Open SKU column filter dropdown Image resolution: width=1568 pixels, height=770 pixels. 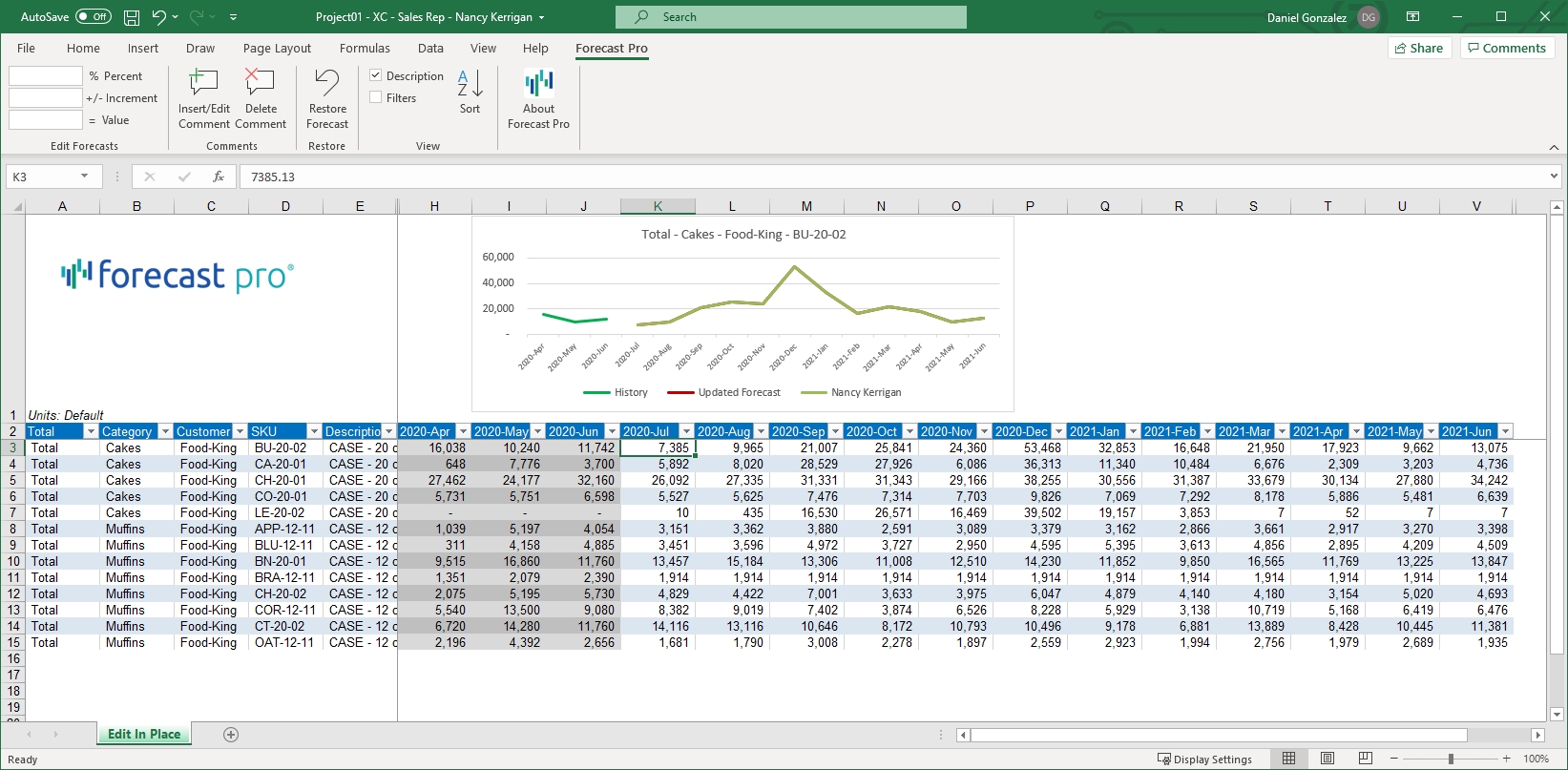[x=314, y=431]
